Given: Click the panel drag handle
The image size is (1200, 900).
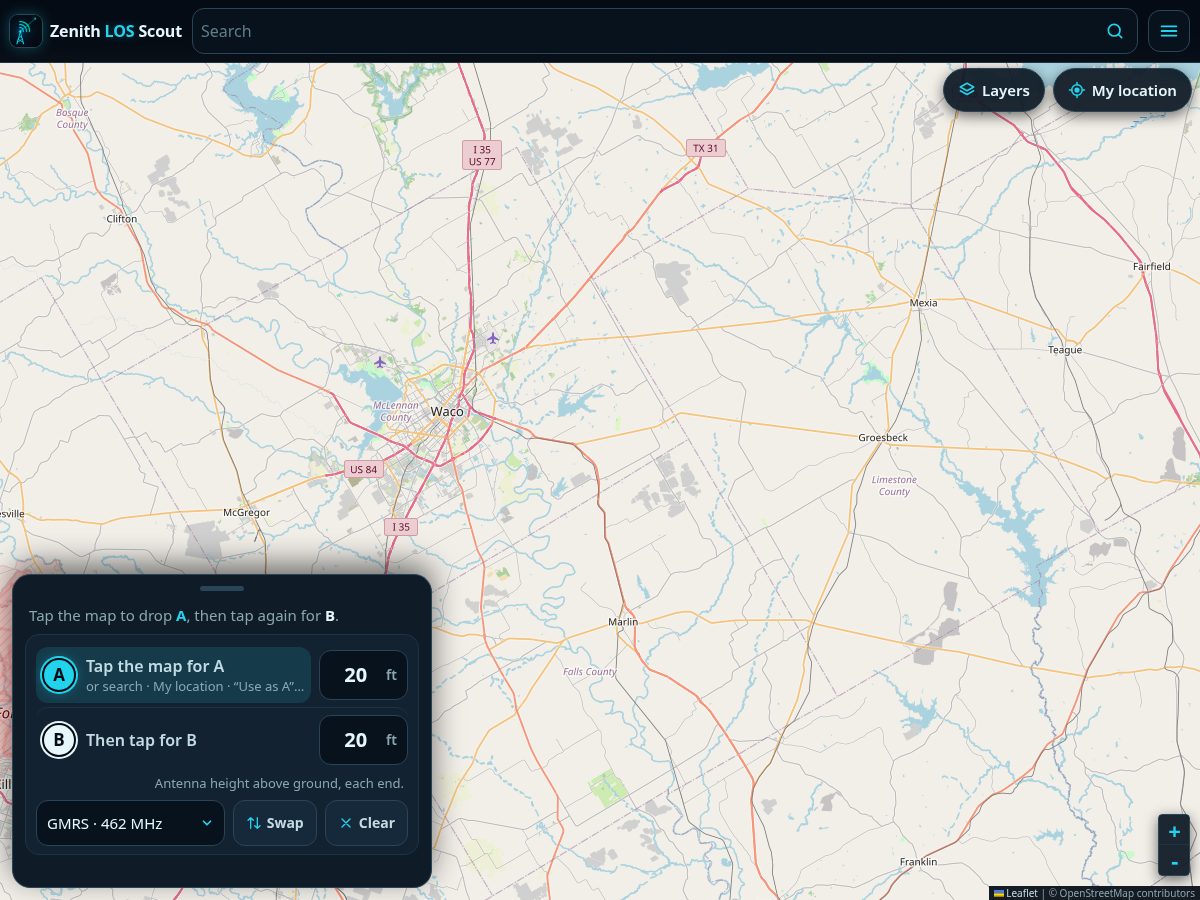Looking at the screenshot, I should point(222,588).
